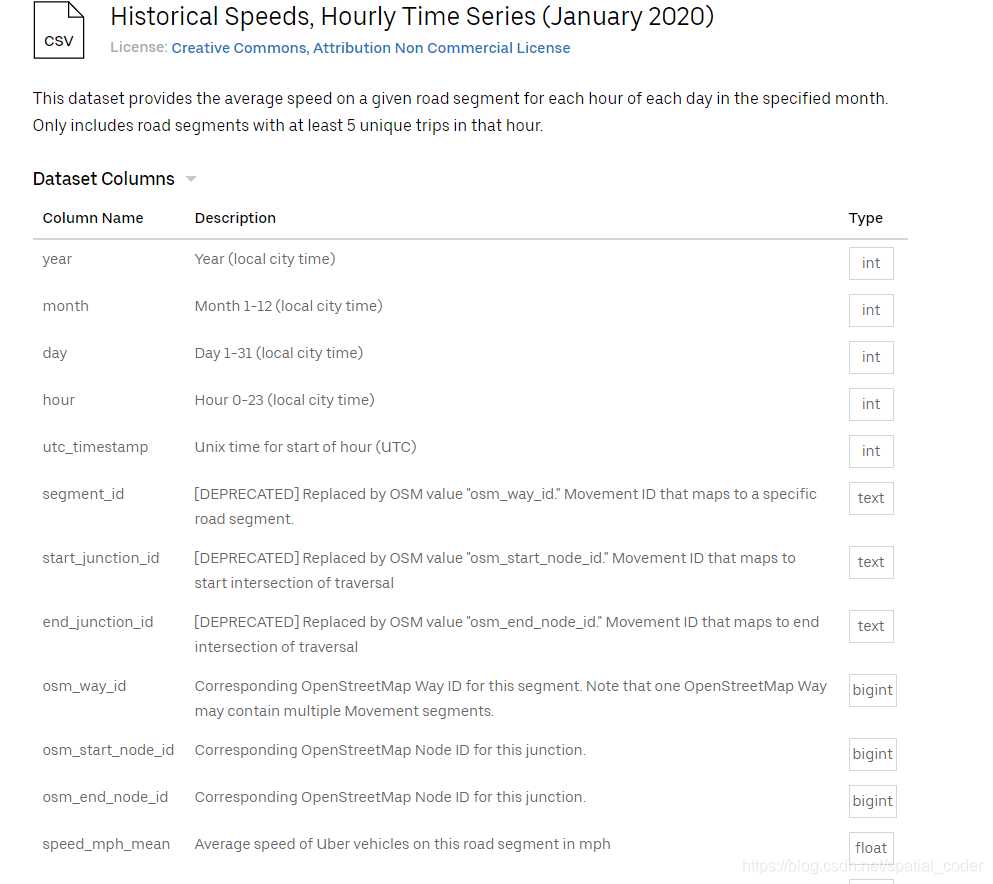993x884 pixels.
Task: Select the 'segment_id' column name
Action: (83, 494)
